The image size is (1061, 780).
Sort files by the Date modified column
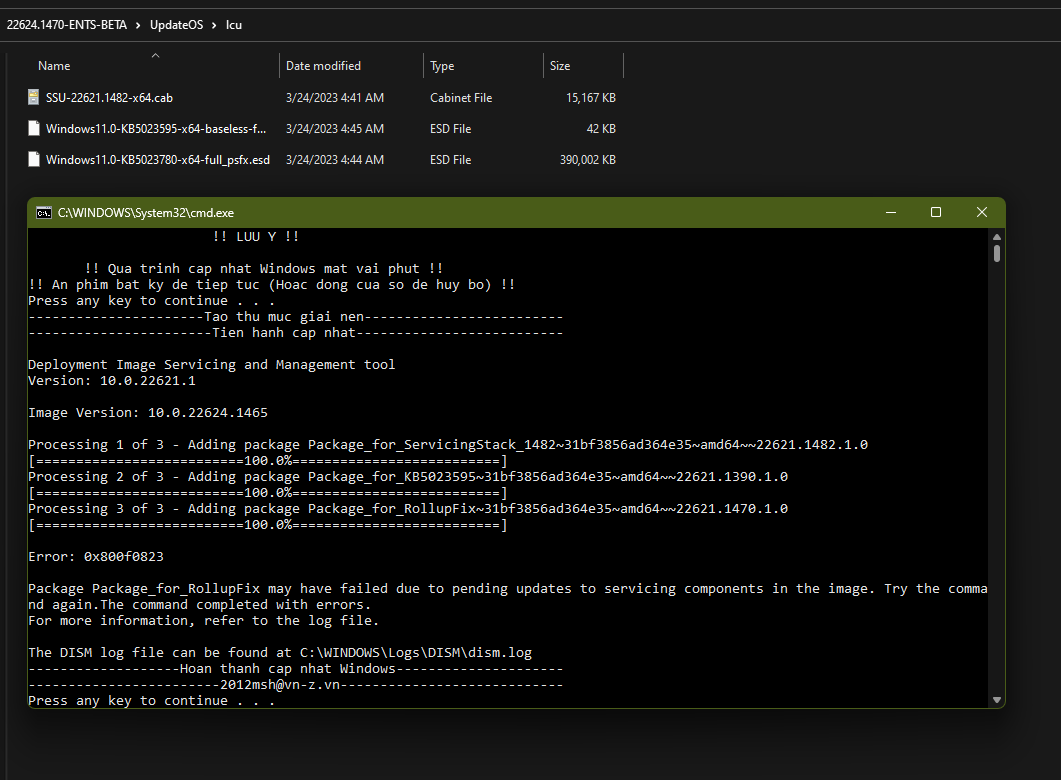click(x=323, y=66)
